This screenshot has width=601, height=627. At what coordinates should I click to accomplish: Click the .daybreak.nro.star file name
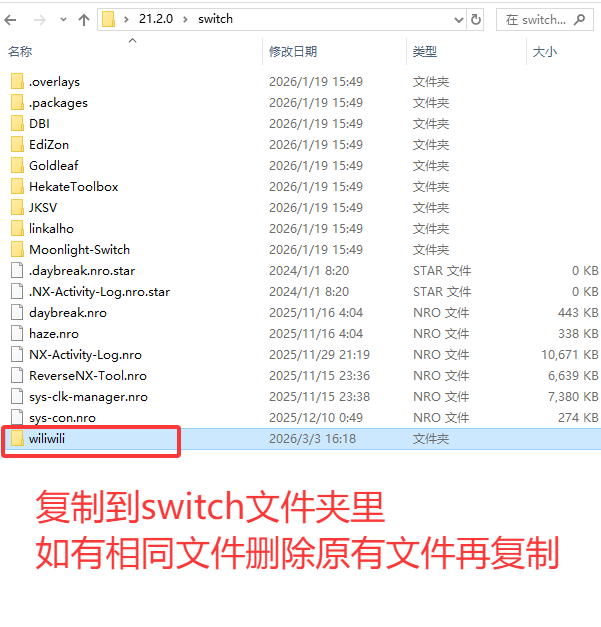[x=82, y=271]
